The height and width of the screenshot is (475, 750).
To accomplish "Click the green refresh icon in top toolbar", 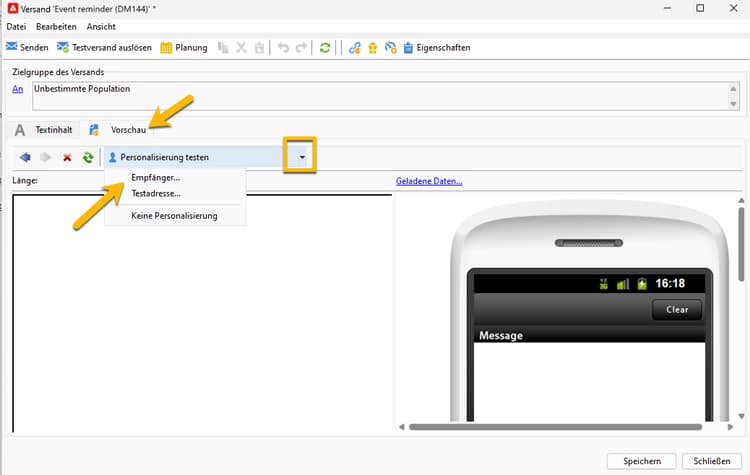I will pyautogui.click(x=325, y=47).
